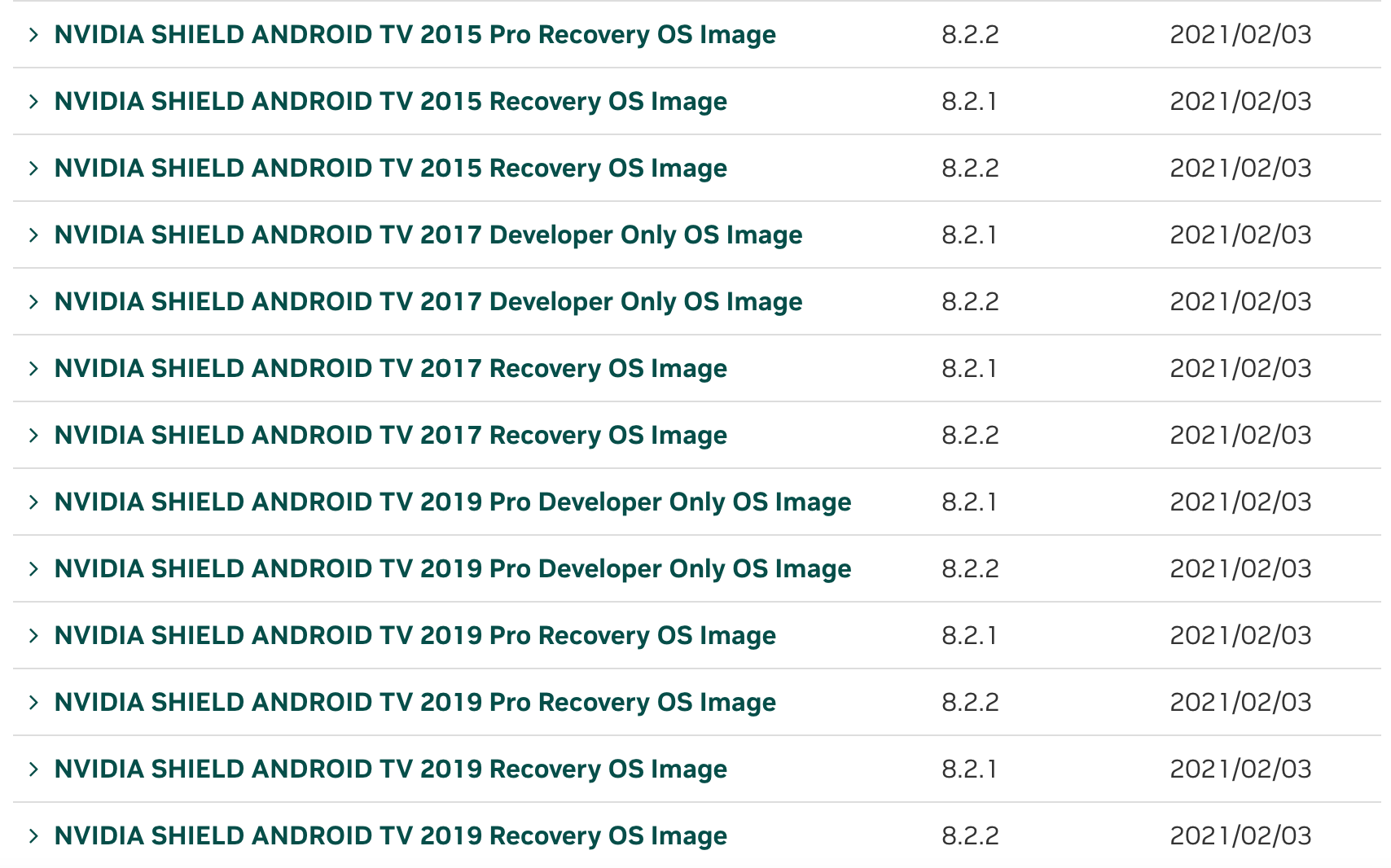Expand chevron for 2019 Pro Developer Only 8.2.1
1391x868 pixels.
point(33,502)
